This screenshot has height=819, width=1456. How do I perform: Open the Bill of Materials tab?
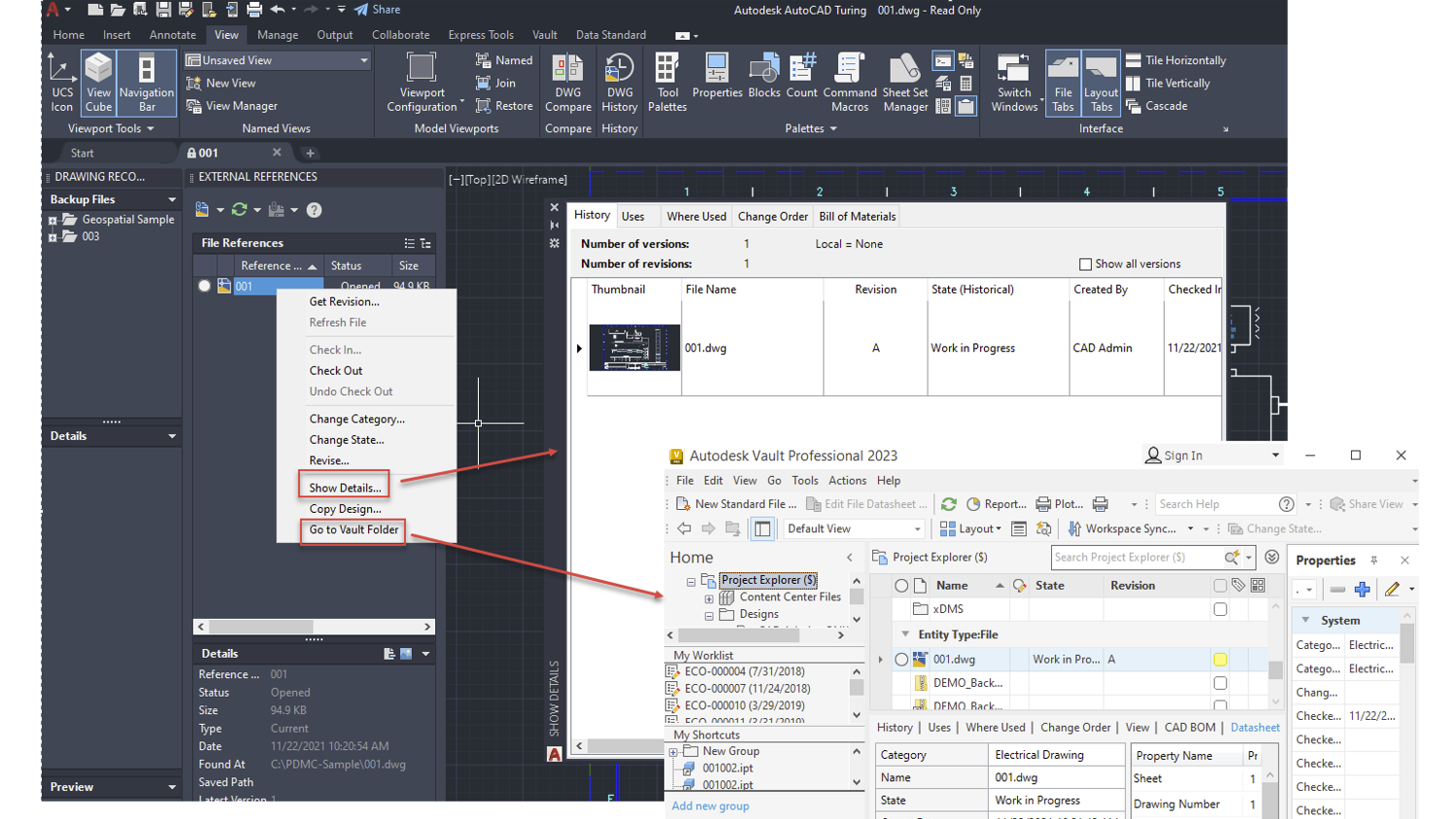[x=857, y=217]
